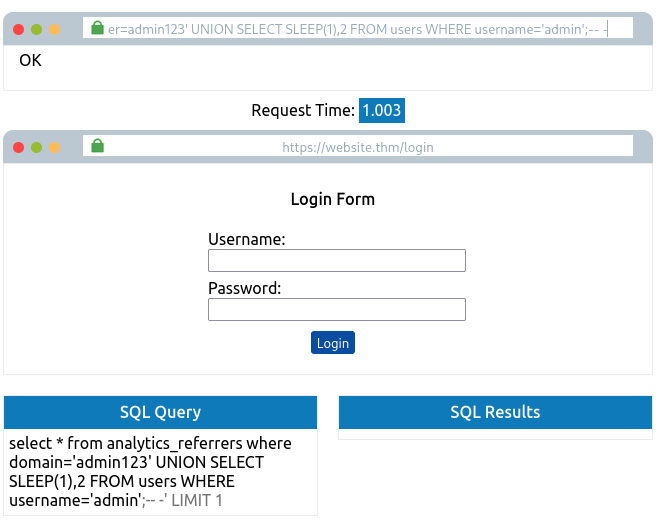Click the green padlock in the top browser
Image resolution: width=662 pixels, height=529 pixels.
click(x=98, y=28)
